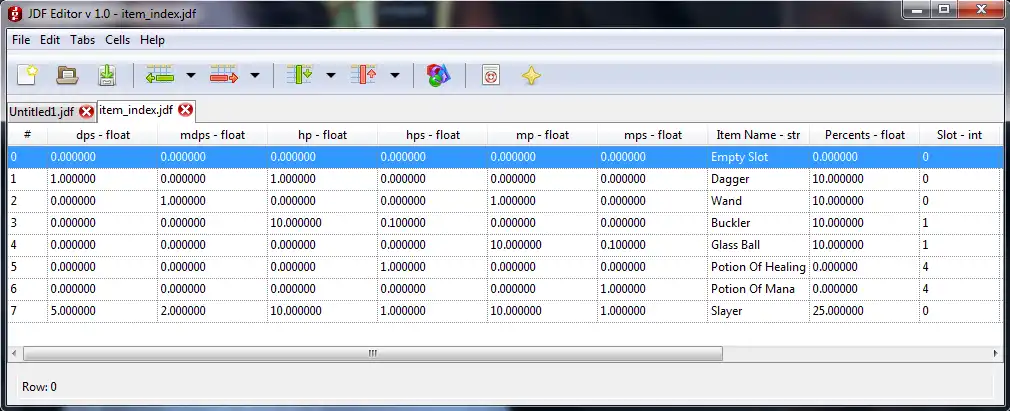The height and width of the screenshot is (411, 1010).
Task: Click the horizontal scrollbar left arrow
Action: 15,354
